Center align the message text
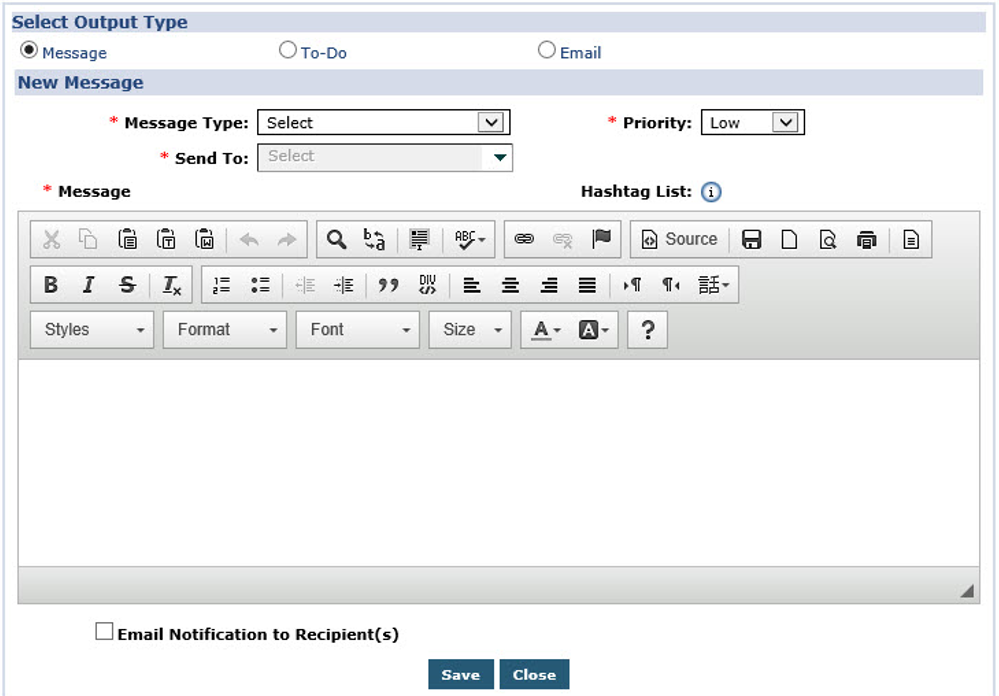This screenshot has width=999, height=696. point(510,285)
